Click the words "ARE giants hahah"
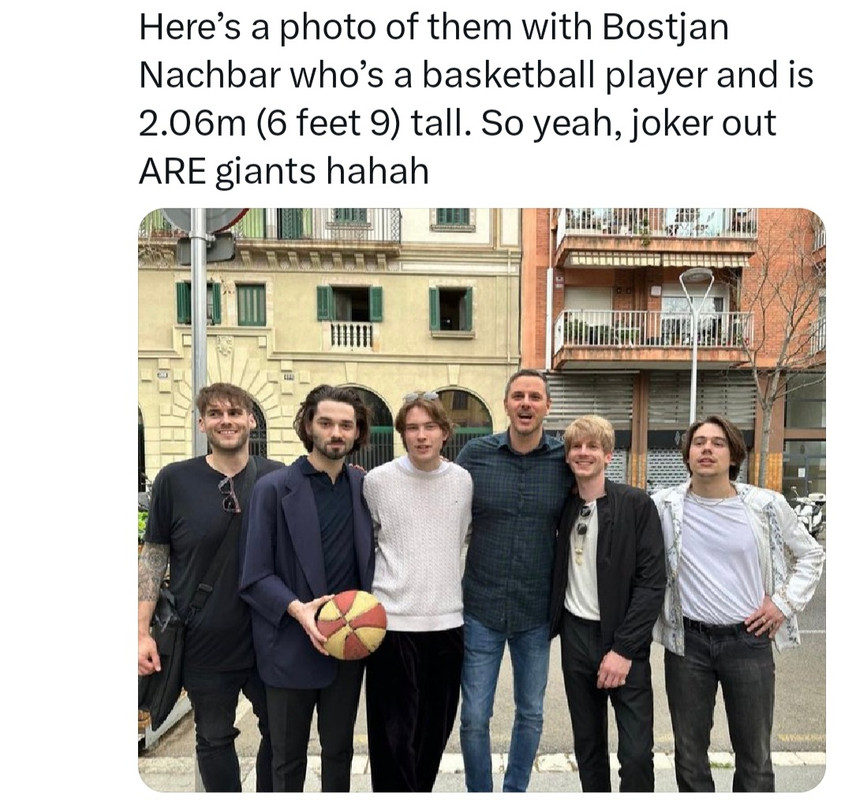Screen dimensions: 852x800 coord(284,171)
